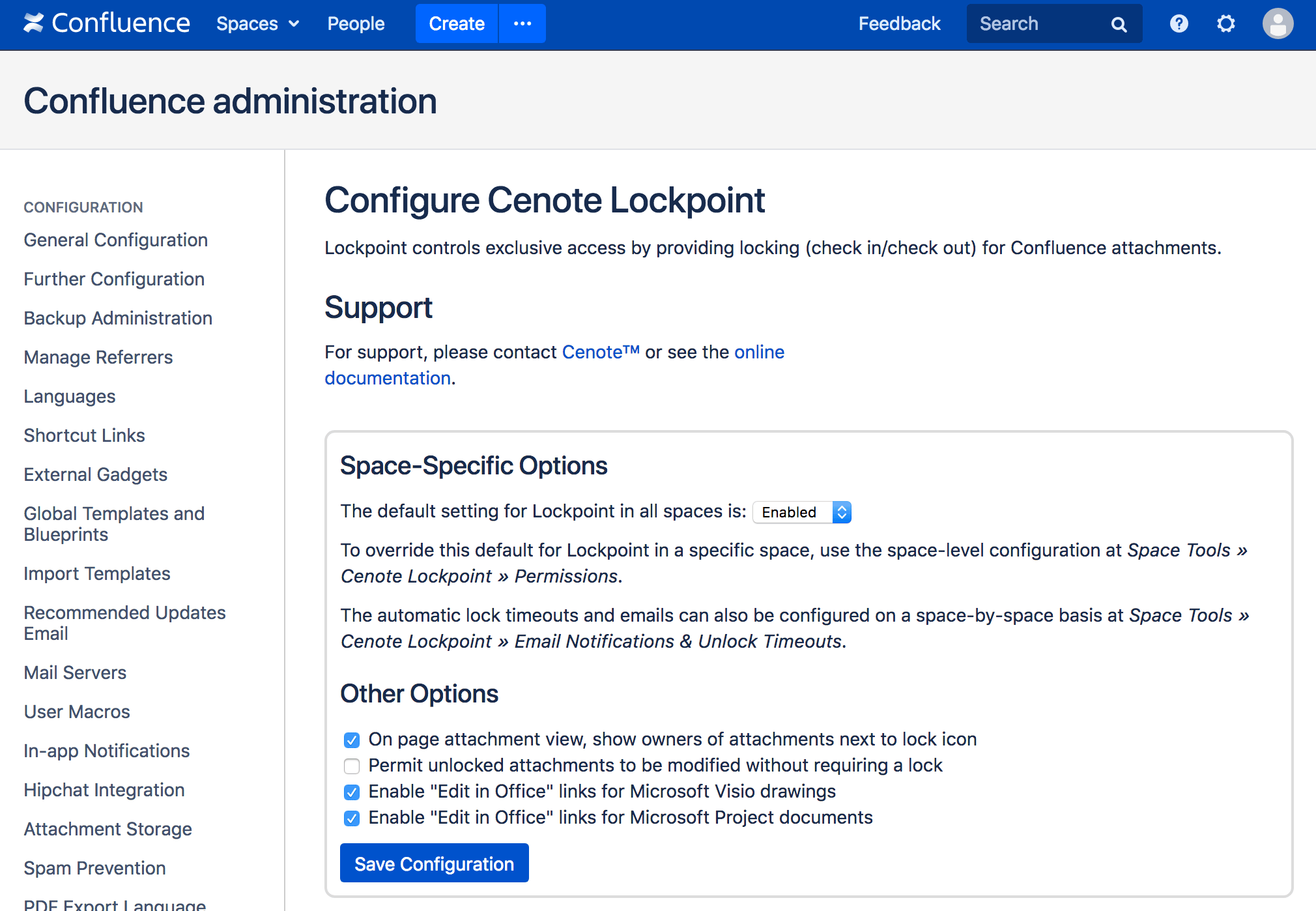Open Shortcut Links page
This screenshot has width=1316, height=911.
pos(85,435)
